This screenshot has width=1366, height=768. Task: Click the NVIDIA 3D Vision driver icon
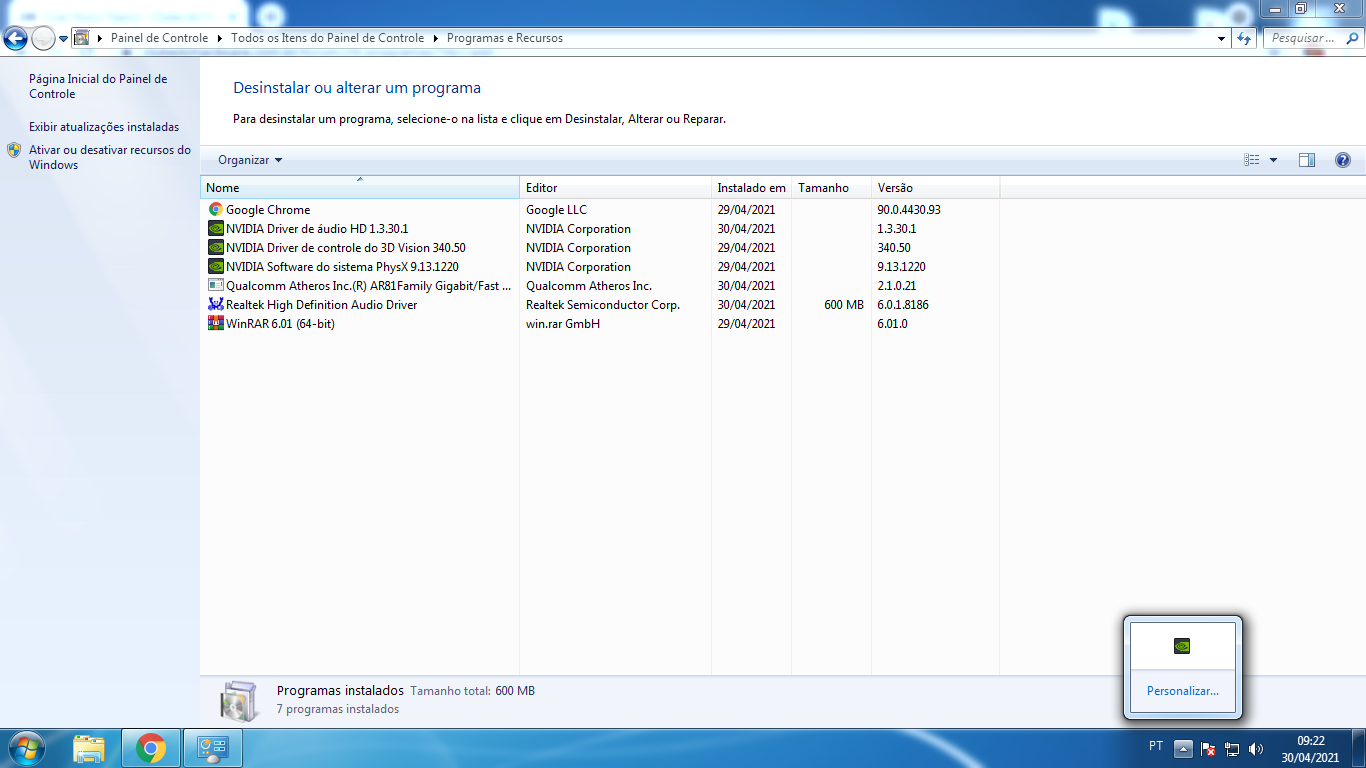[x=215, y=248]
